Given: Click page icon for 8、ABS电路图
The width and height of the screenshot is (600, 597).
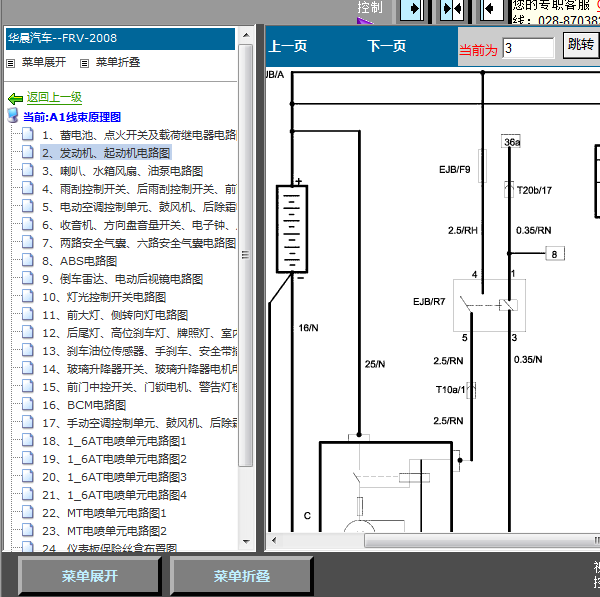Looking at the screenshot, I should click(28, 260).
